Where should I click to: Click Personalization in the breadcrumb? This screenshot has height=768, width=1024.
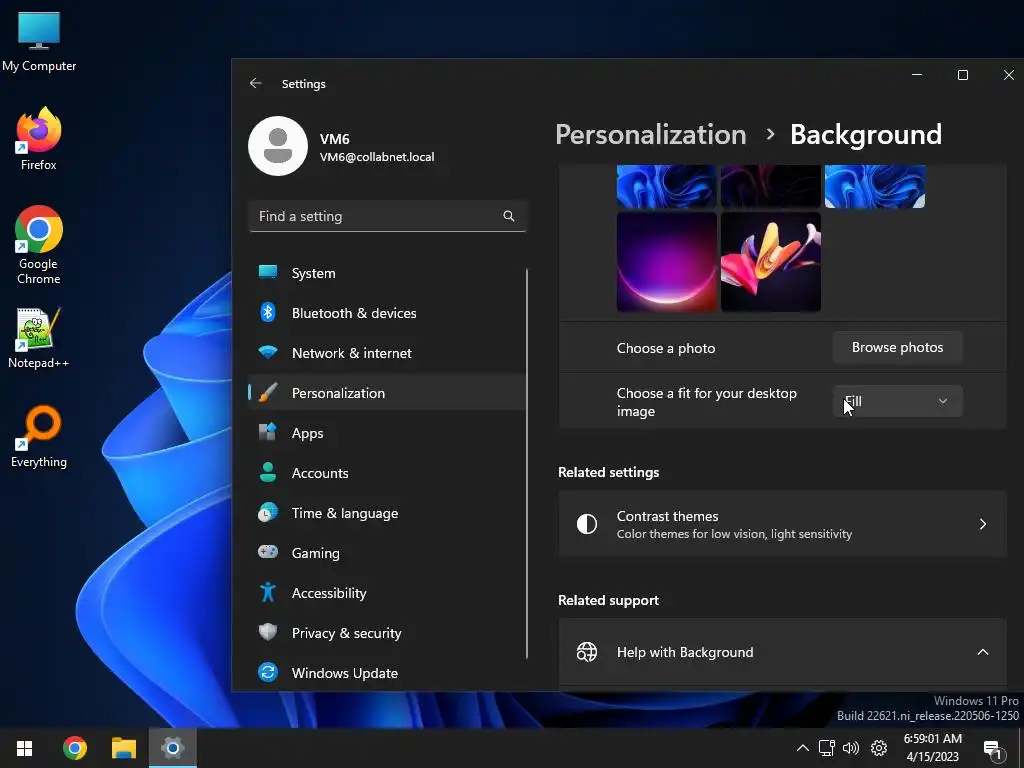pos(650,135)
